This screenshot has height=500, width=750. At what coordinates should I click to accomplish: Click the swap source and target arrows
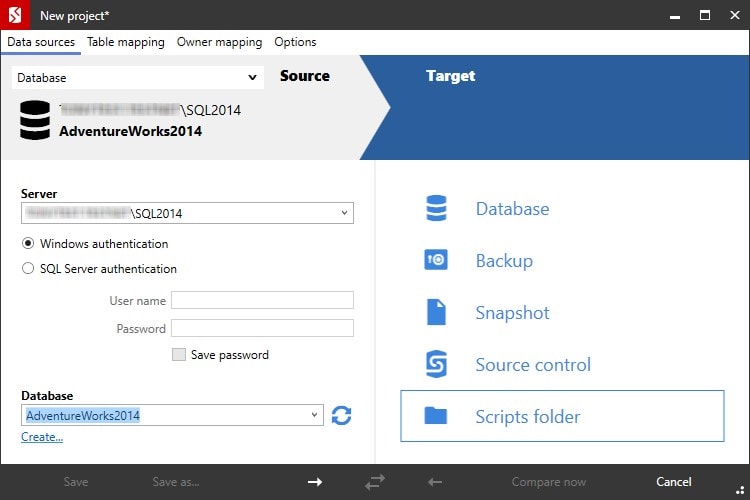pyautogui.click(x=375, y=482)
